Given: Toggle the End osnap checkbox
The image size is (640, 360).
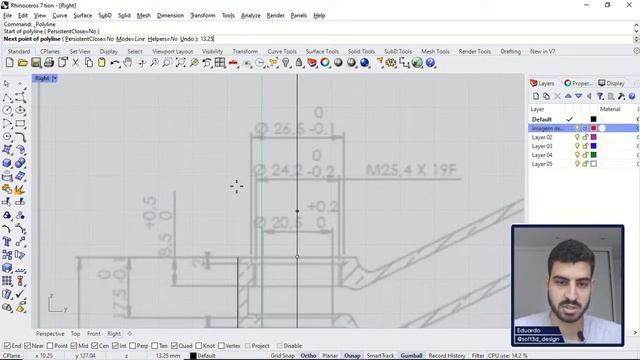Looking at the screenshot, I should (x=7, y=346).
